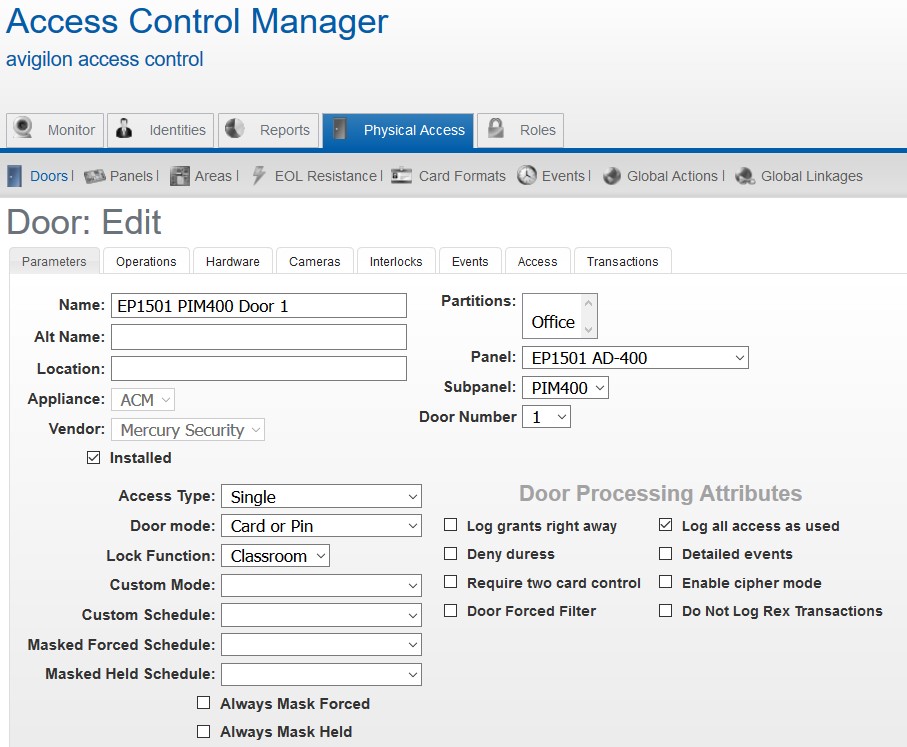This screenshot has width=907, height=747.
Task: Open Card Formats via its icon
Action: [x=401, y=176]
